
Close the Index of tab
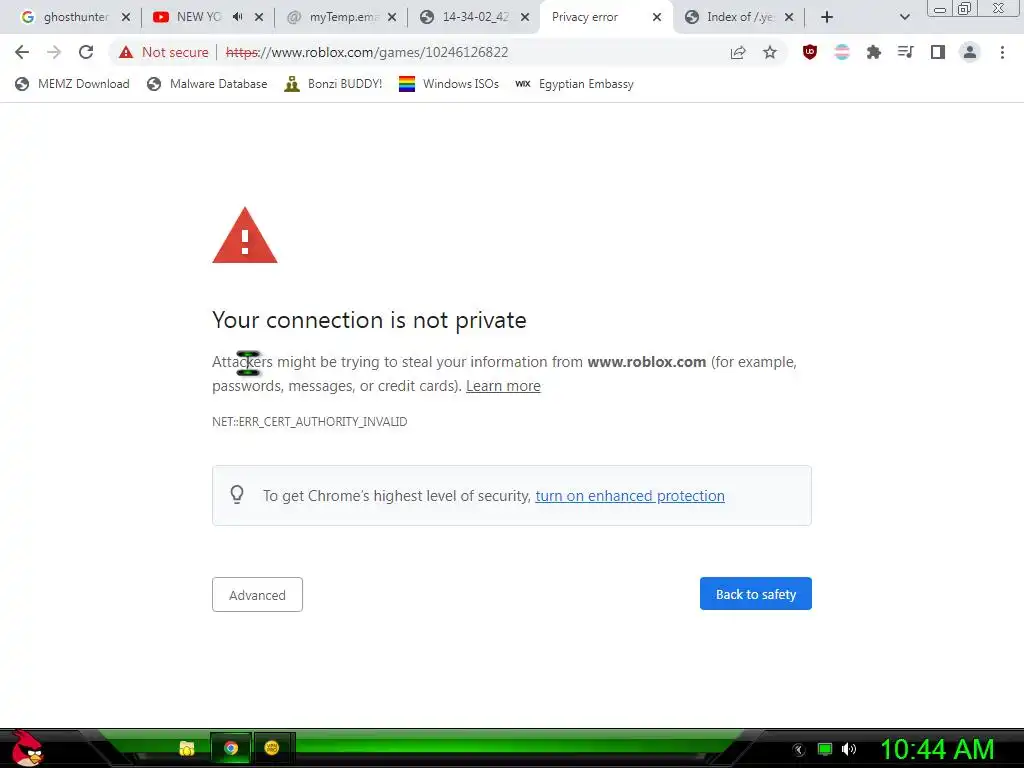pos(789,17)
